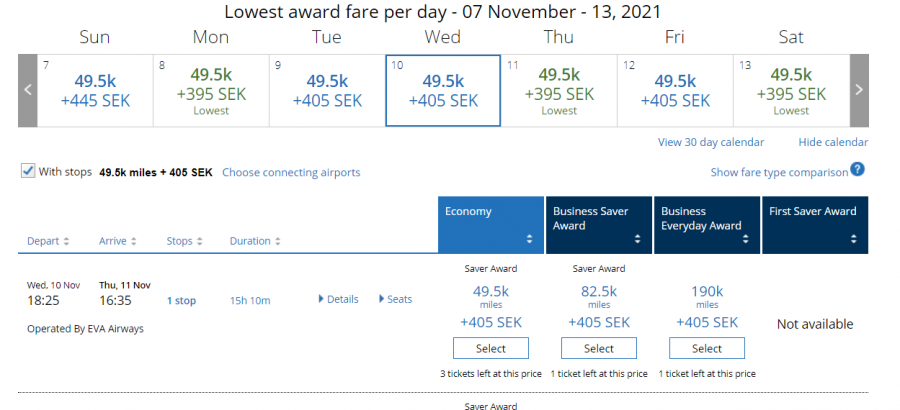Click the next week arrow
This screenshot has width=900, height=410.
click(x=859, y=90)
